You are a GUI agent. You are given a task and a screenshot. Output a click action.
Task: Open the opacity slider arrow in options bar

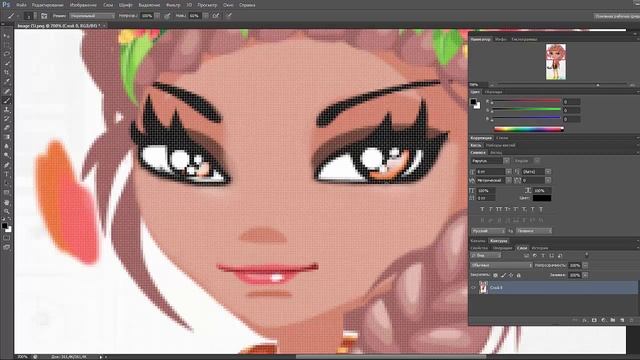point(157,16)
